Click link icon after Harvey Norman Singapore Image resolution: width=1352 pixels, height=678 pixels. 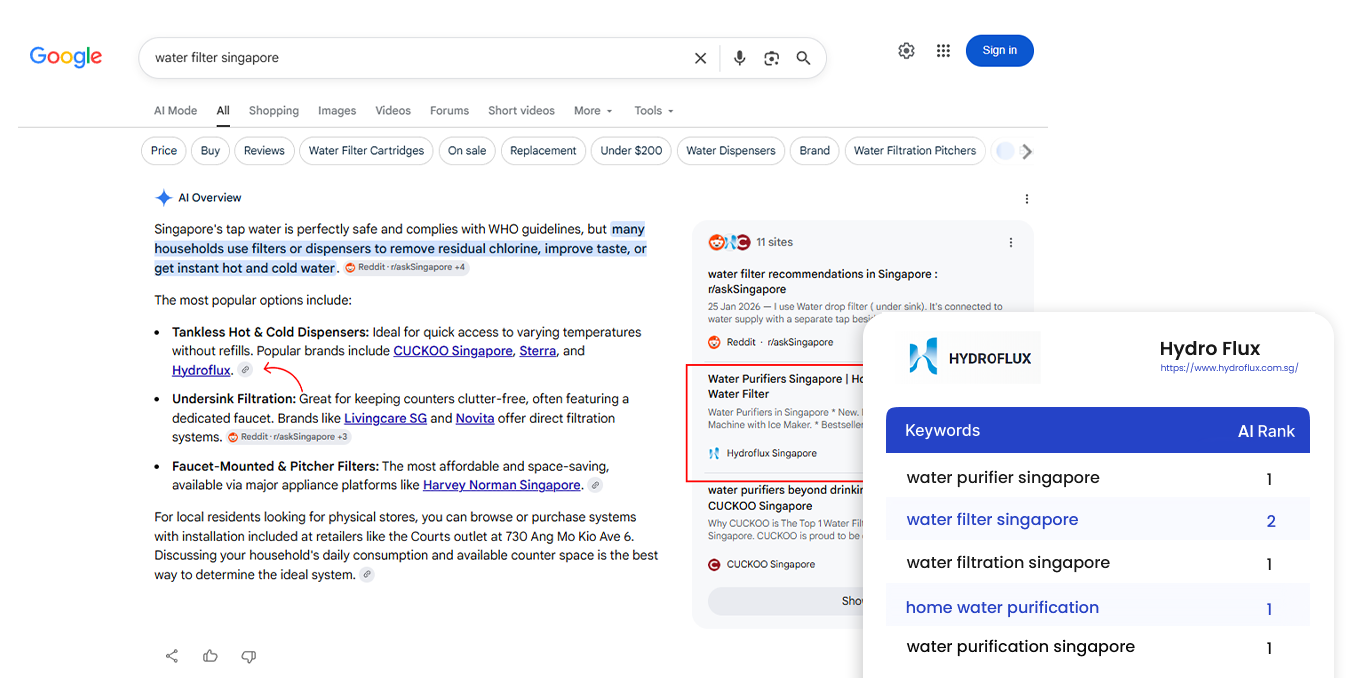(595, 485)
